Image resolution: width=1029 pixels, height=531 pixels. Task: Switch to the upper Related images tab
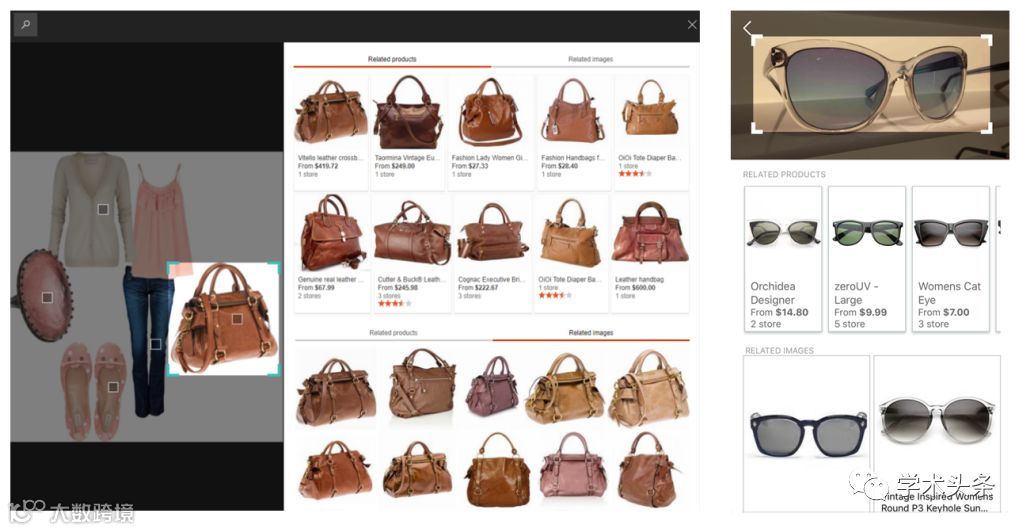pos(590,59)
